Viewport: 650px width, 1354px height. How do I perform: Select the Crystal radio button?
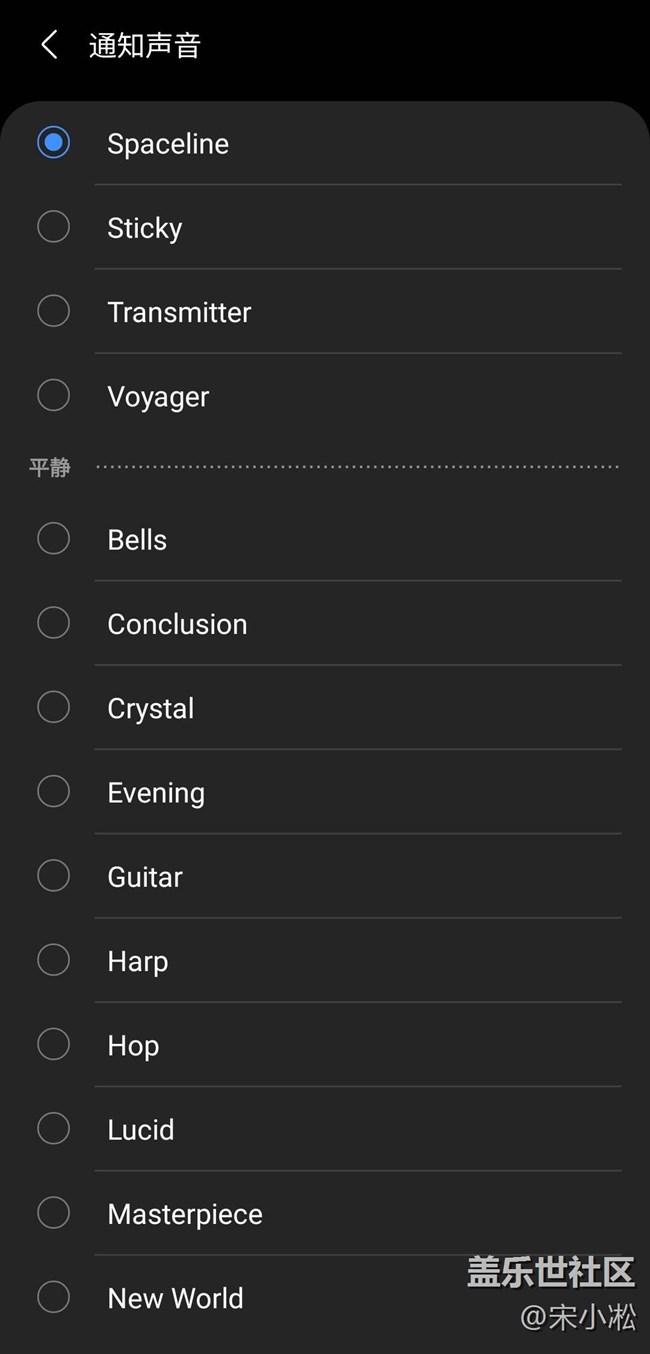53,707
